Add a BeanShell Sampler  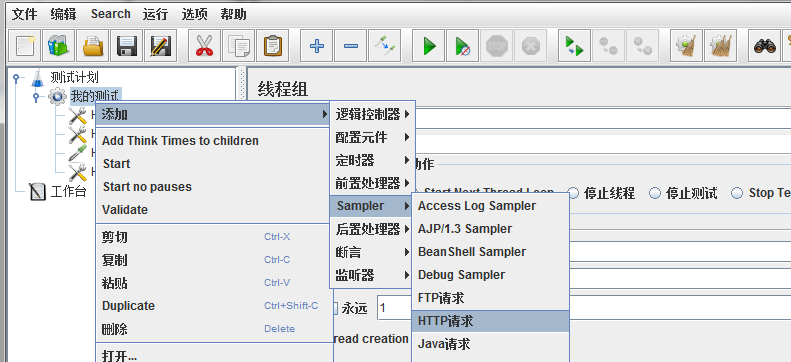pos(491,252)
